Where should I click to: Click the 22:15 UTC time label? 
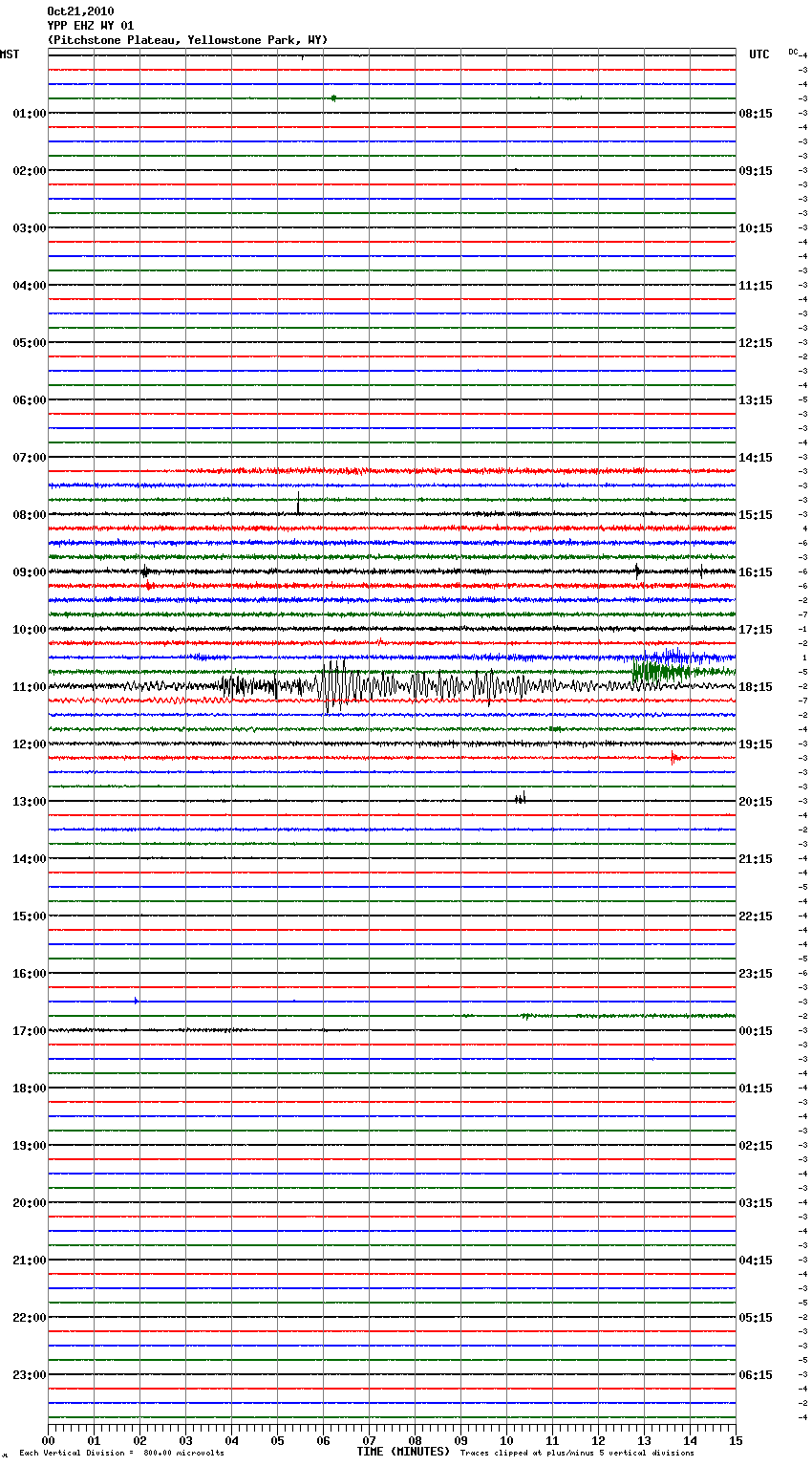756,916
